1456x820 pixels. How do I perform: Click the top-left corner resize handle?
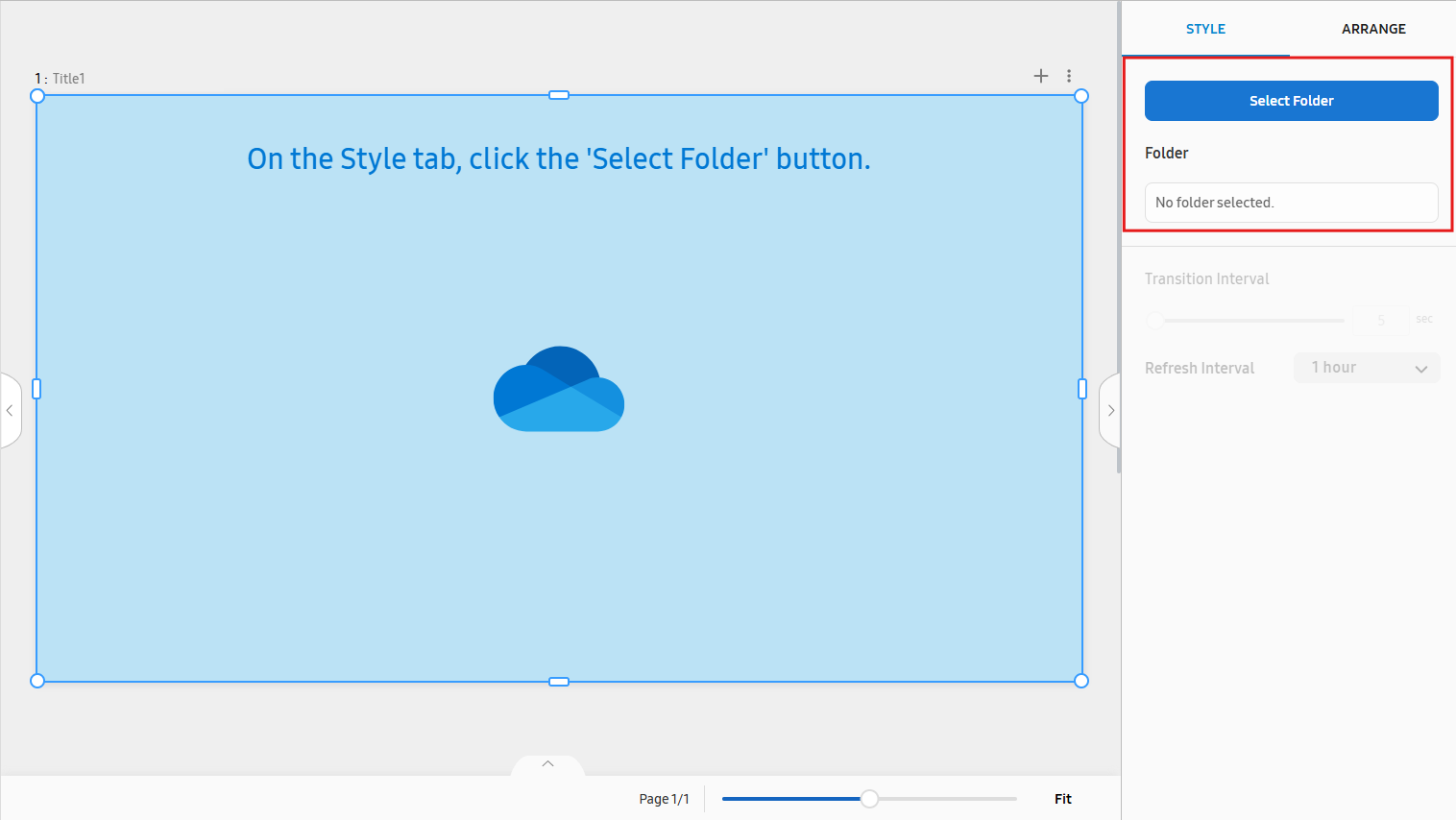click(x=37, y=96)
